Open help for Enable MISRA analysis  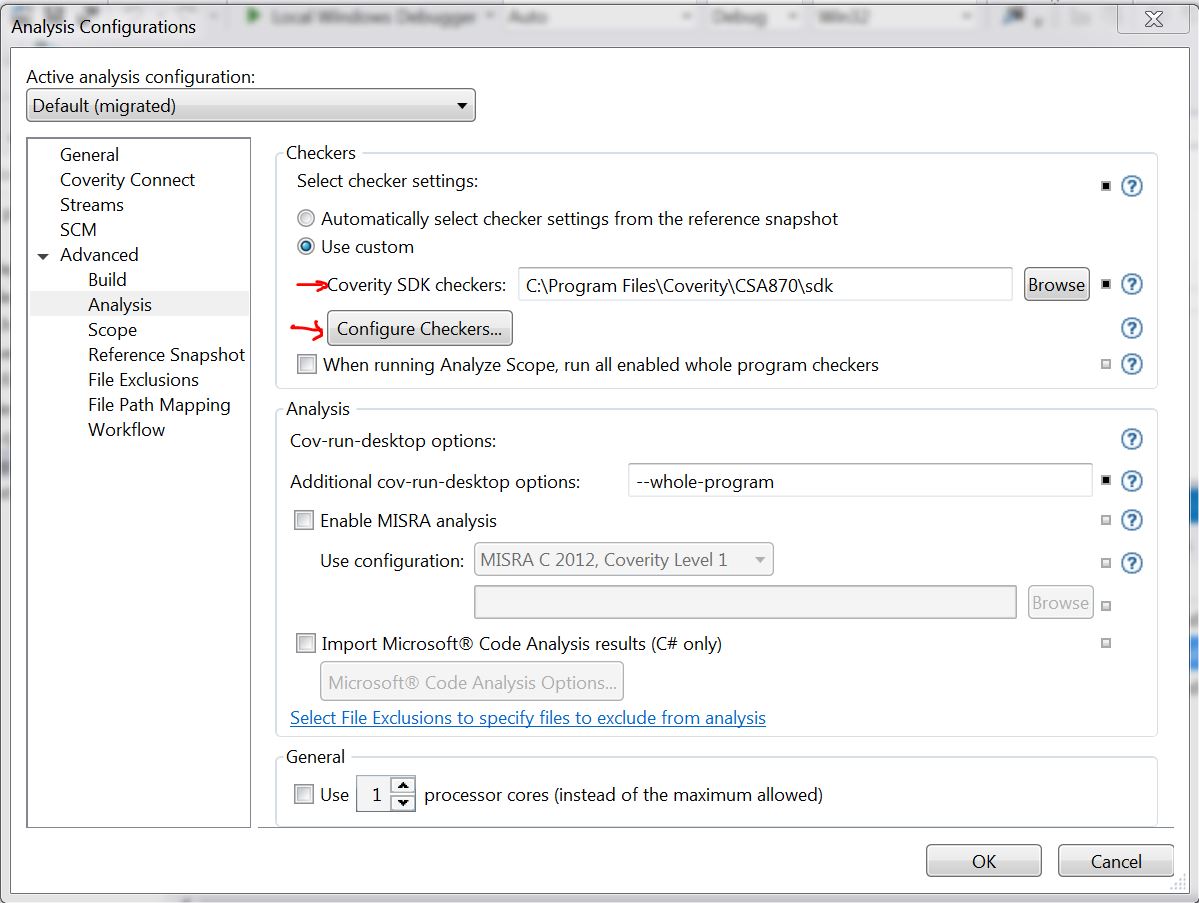pyautogui.click(x=1131, y=520)
